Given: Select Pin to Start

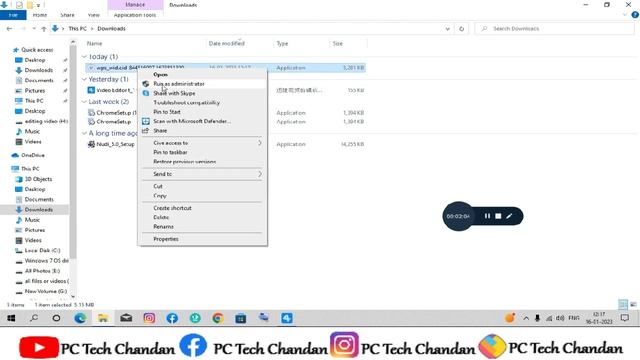Looking at the screenshot, I should [167, 112].
